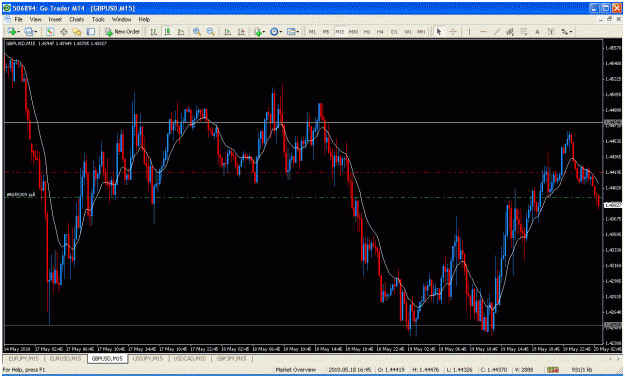Screen dimensions: 625x376
Task: Select the Crosshair tool
Action: [x=453, y=31]
